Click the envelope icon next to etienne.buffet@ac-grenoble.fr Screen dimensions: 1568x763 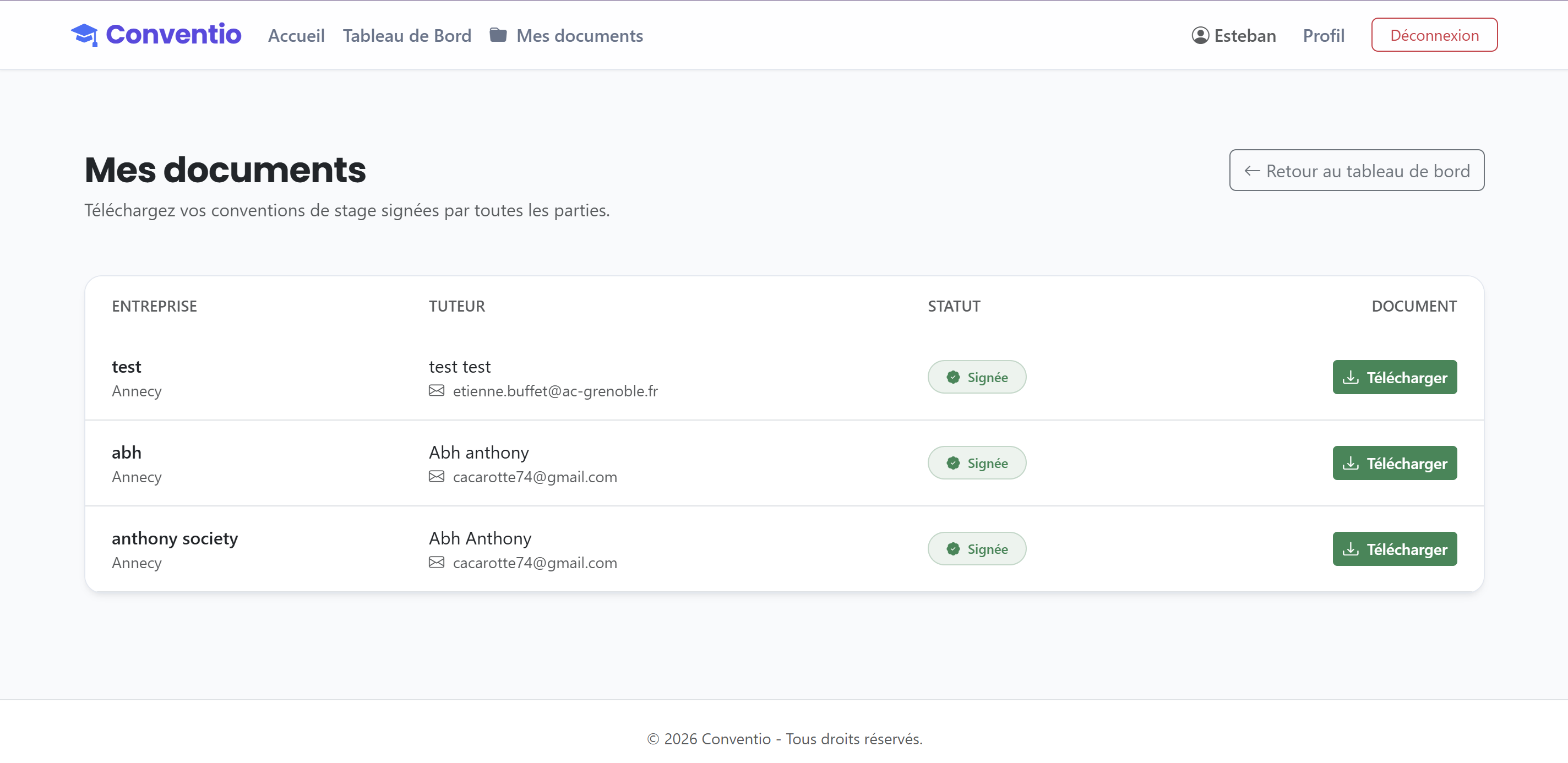(x=437, y=391)
